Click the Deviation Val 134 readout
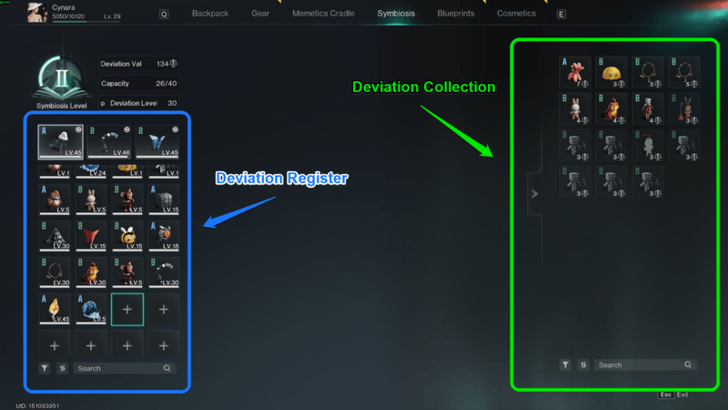Screen dimensions: 728x410 click(139, 64)
